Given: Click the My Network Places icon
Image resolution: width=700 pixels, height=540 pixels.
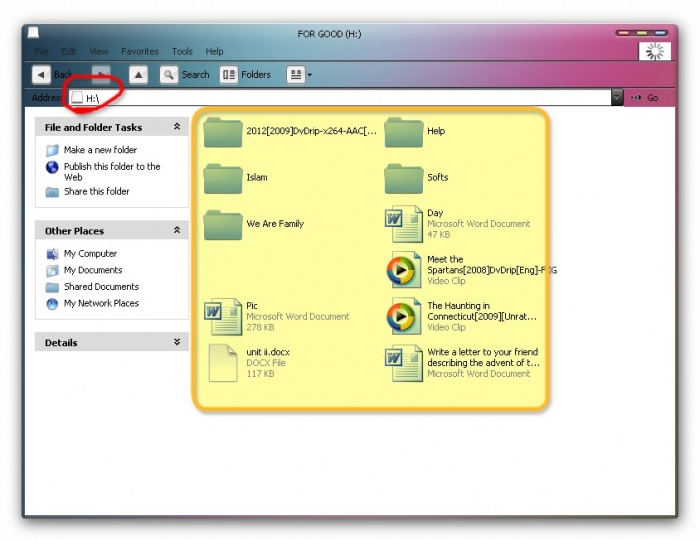Looking at the screenshot, I should click(52, 304).
